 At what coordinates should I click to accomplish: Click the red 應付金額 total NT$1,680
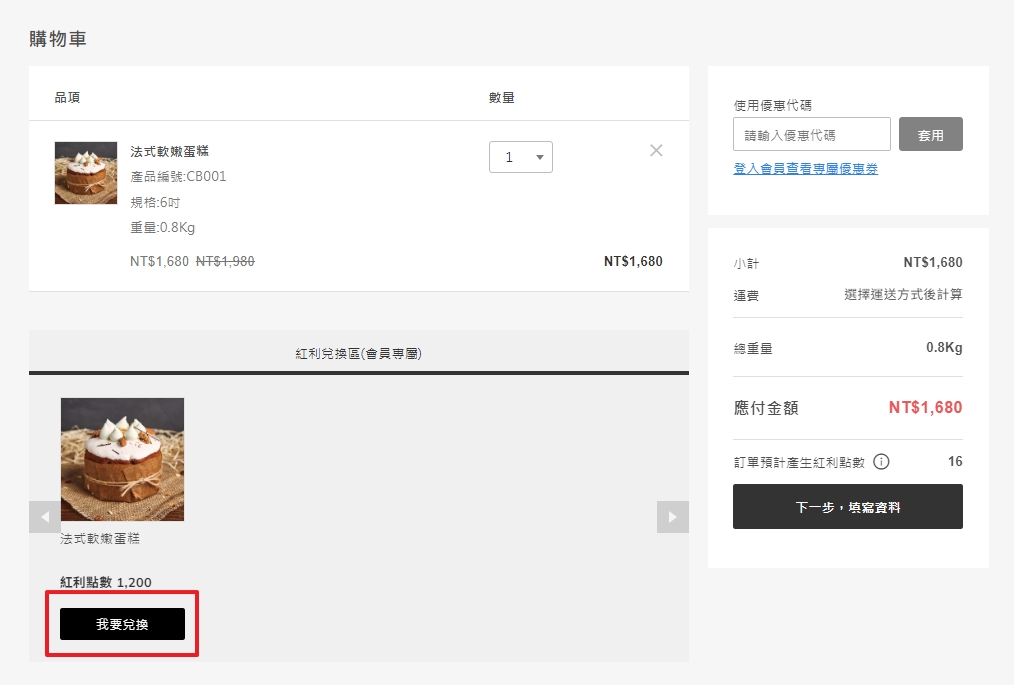click(925, 408)
